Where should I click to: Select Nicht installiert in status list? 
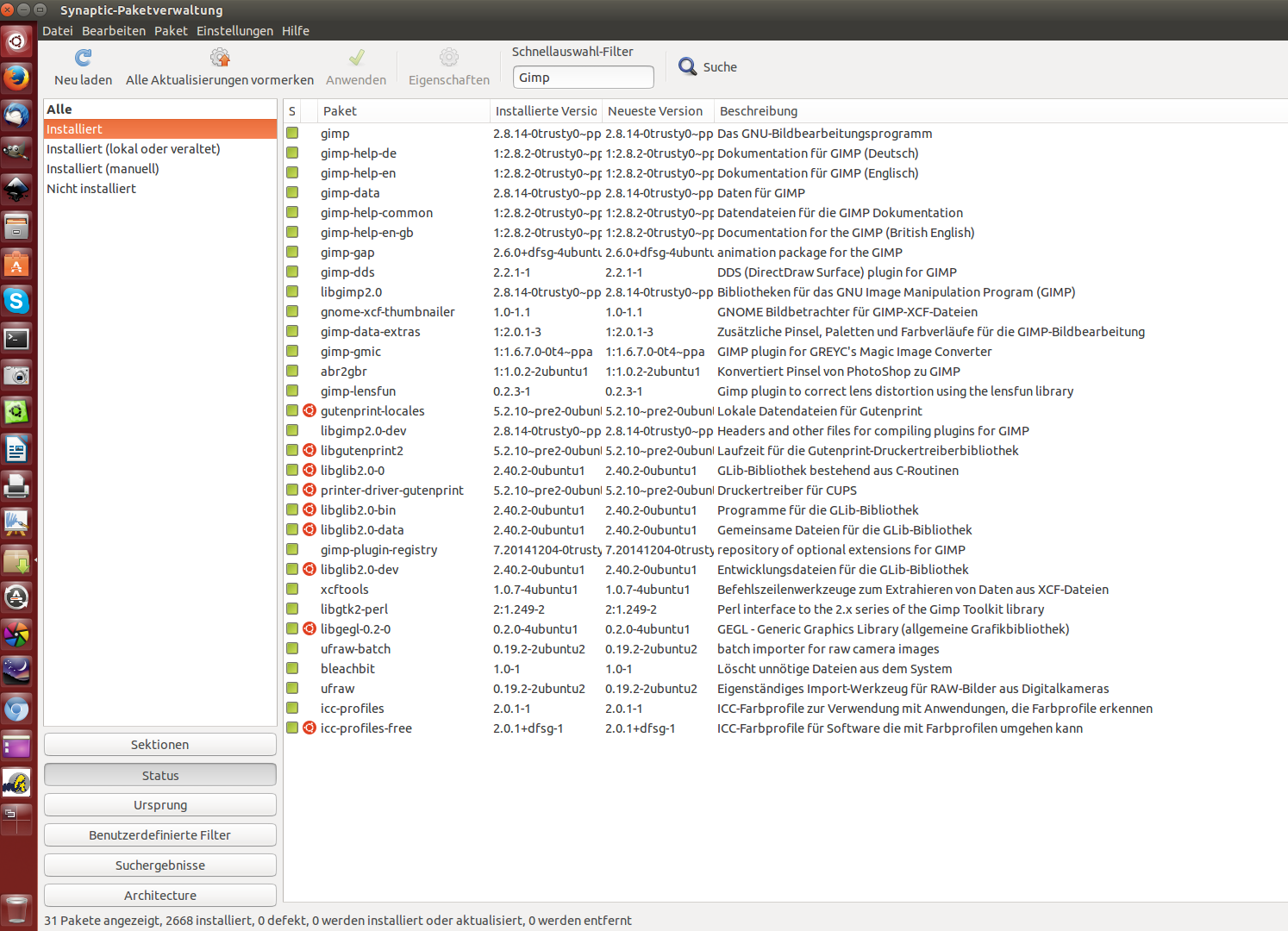pyautogui.click(x=91, y=189)
